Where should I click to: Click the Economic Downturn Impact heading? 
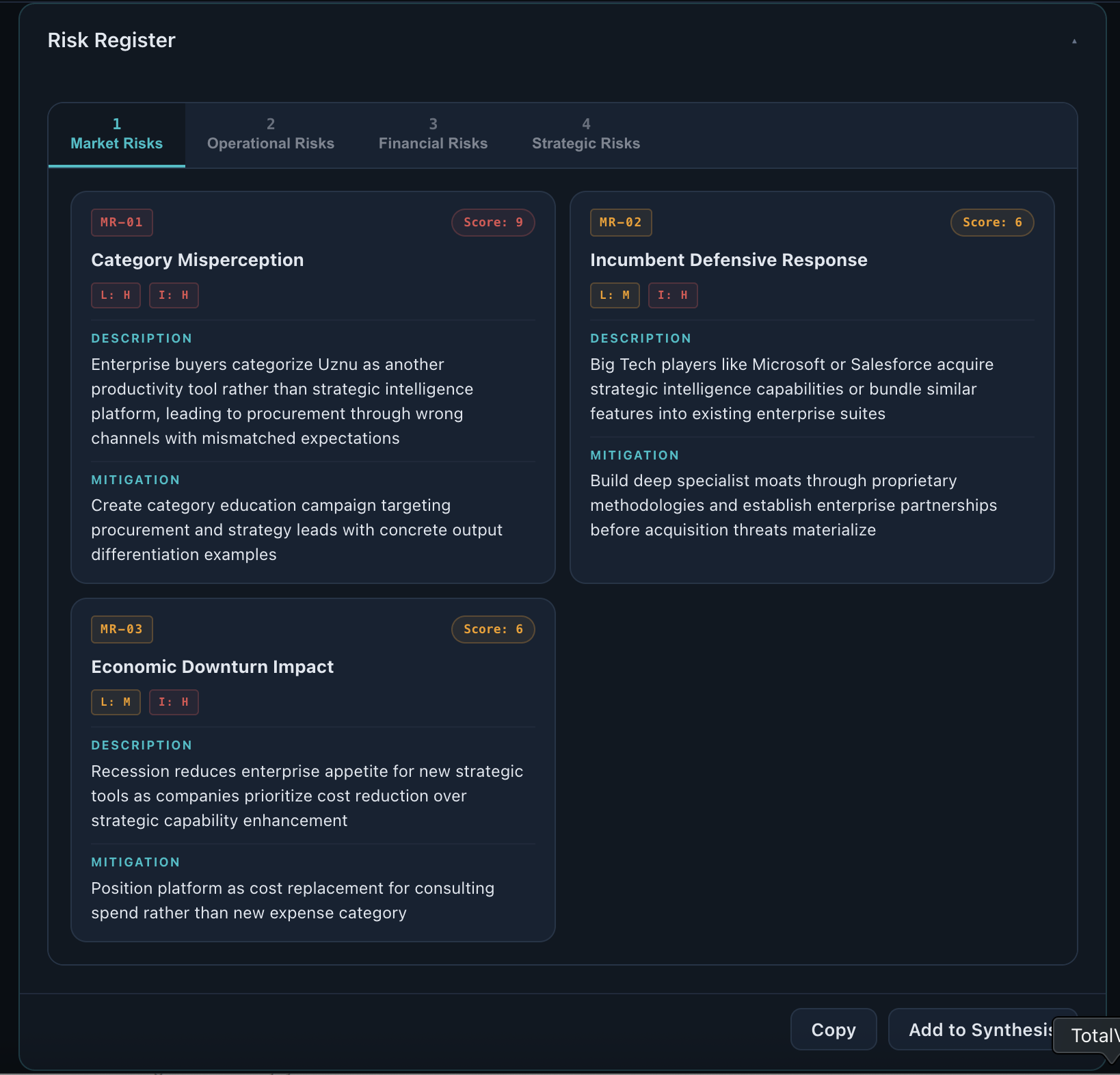pyautogui.click(x=213, y=667)
